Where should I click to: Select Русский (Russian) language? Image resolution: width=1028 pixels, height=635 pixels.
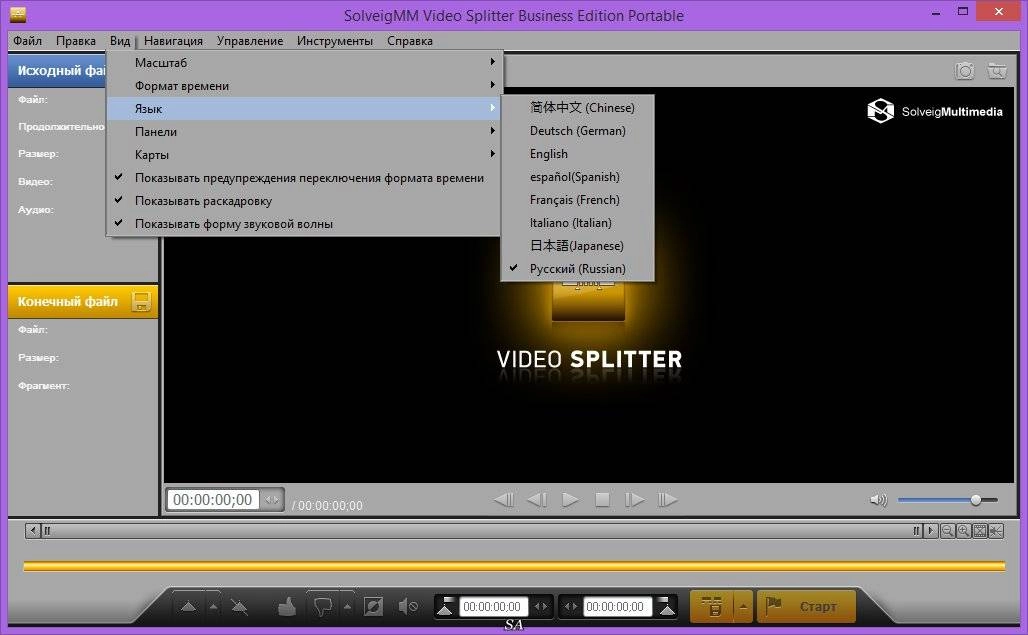[x=577, y=269]
